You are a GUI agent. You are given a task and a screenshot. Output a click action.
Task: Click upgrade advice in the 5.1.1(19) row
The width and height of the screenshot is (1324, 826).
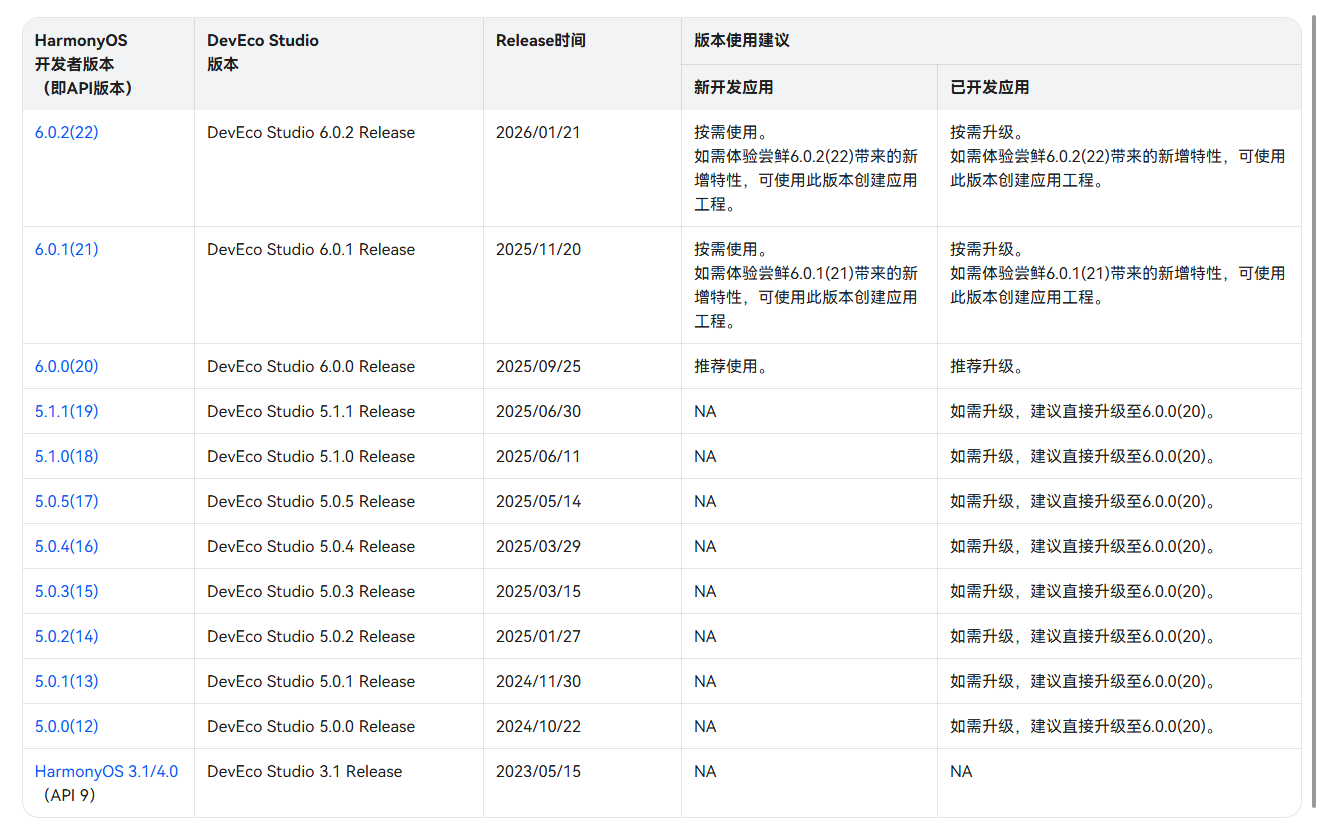(1084, 411)
